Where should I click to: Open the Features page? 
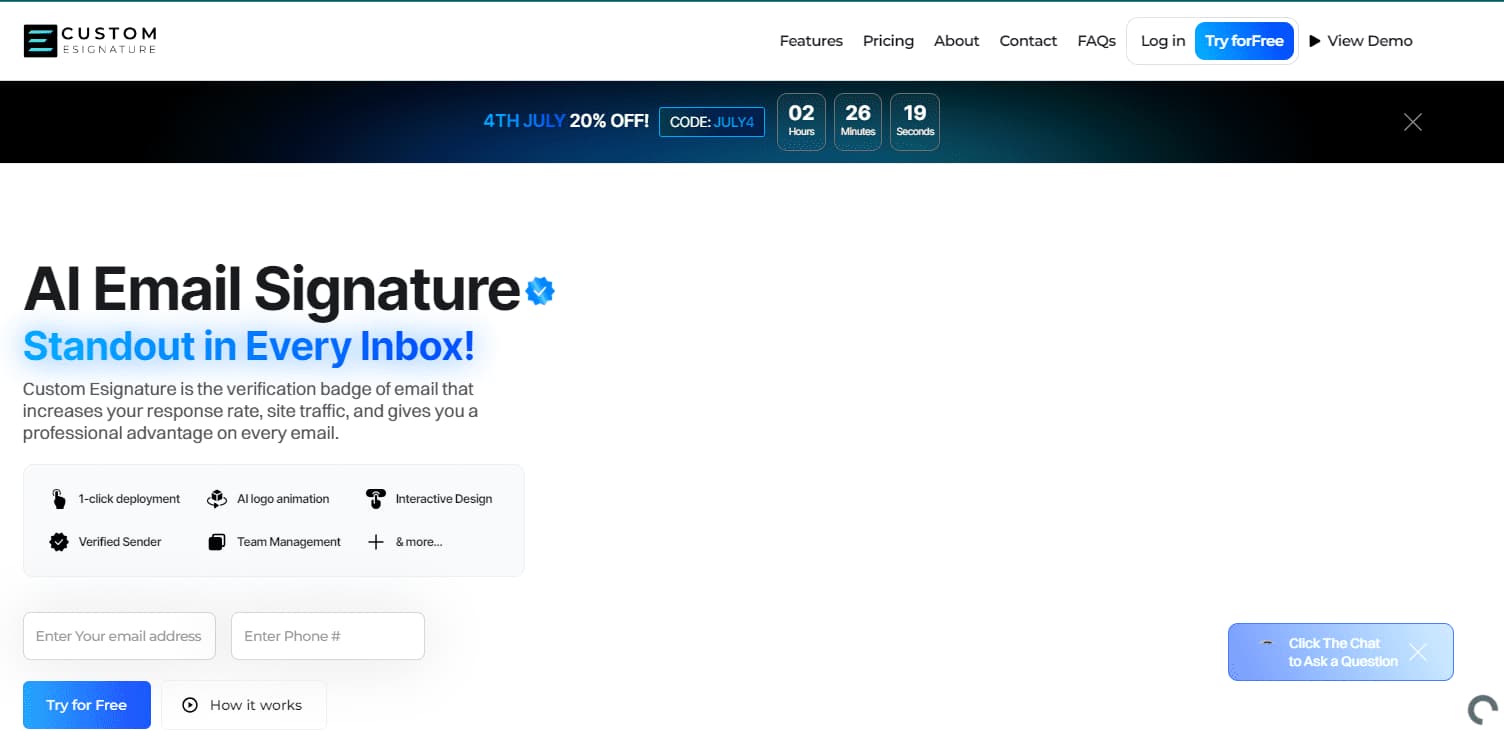[x=811, y=41]
